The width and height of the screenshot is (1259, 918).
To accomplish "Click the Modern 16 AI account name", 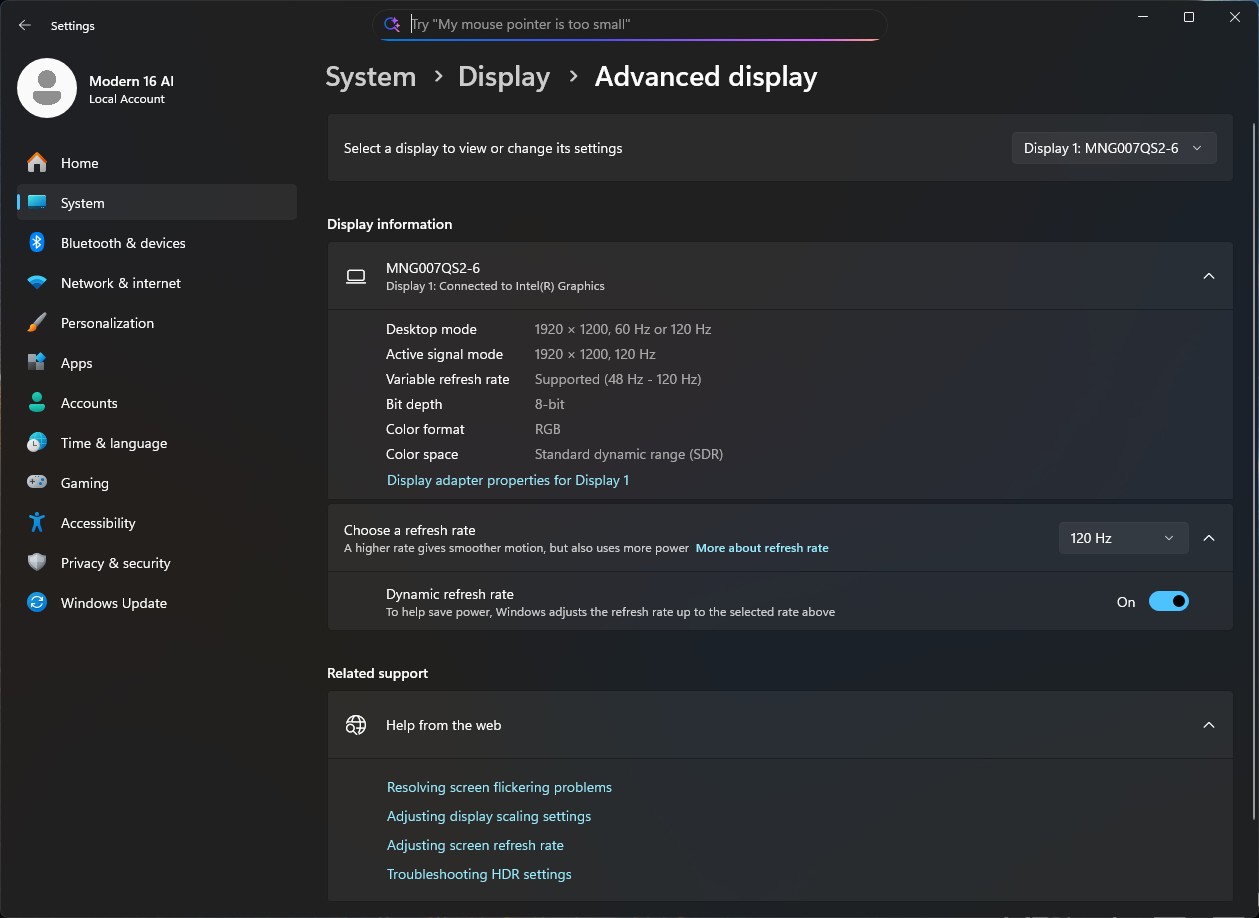I will click(x=131, y=81).
